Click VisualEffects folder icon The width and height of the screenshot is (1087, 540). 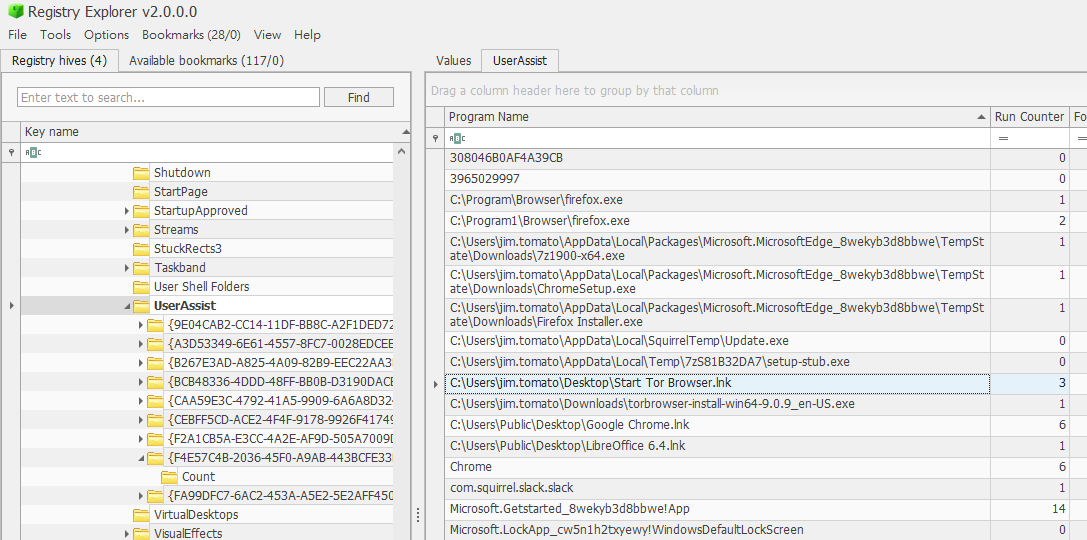pyautogui.click(x=141, y=533)
